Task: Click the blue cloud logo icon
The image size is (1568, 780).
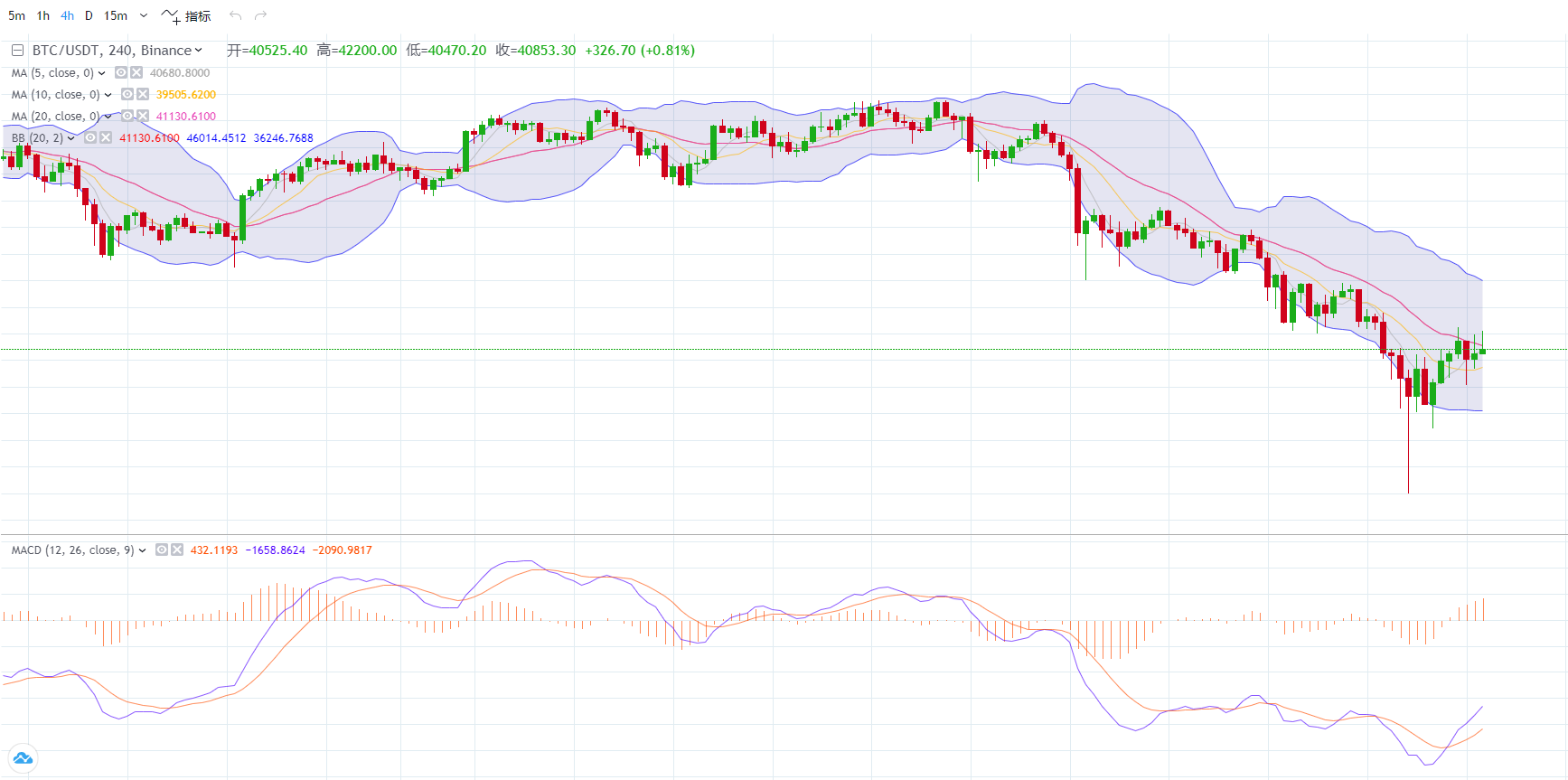Action: tap(23, 758)
